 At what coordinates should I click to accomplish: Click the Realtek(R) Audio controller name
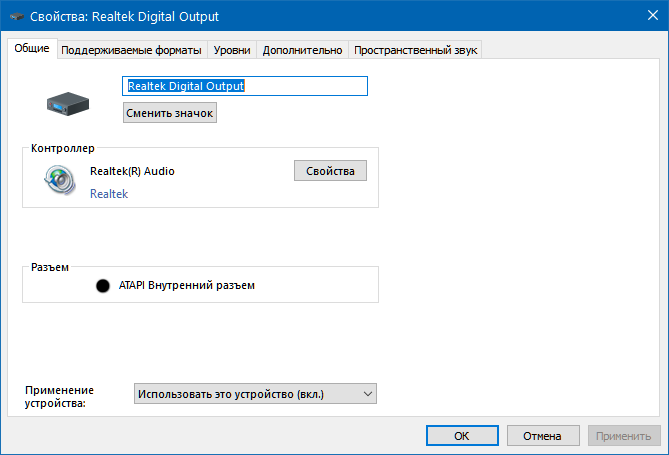(x=132, y=171)
